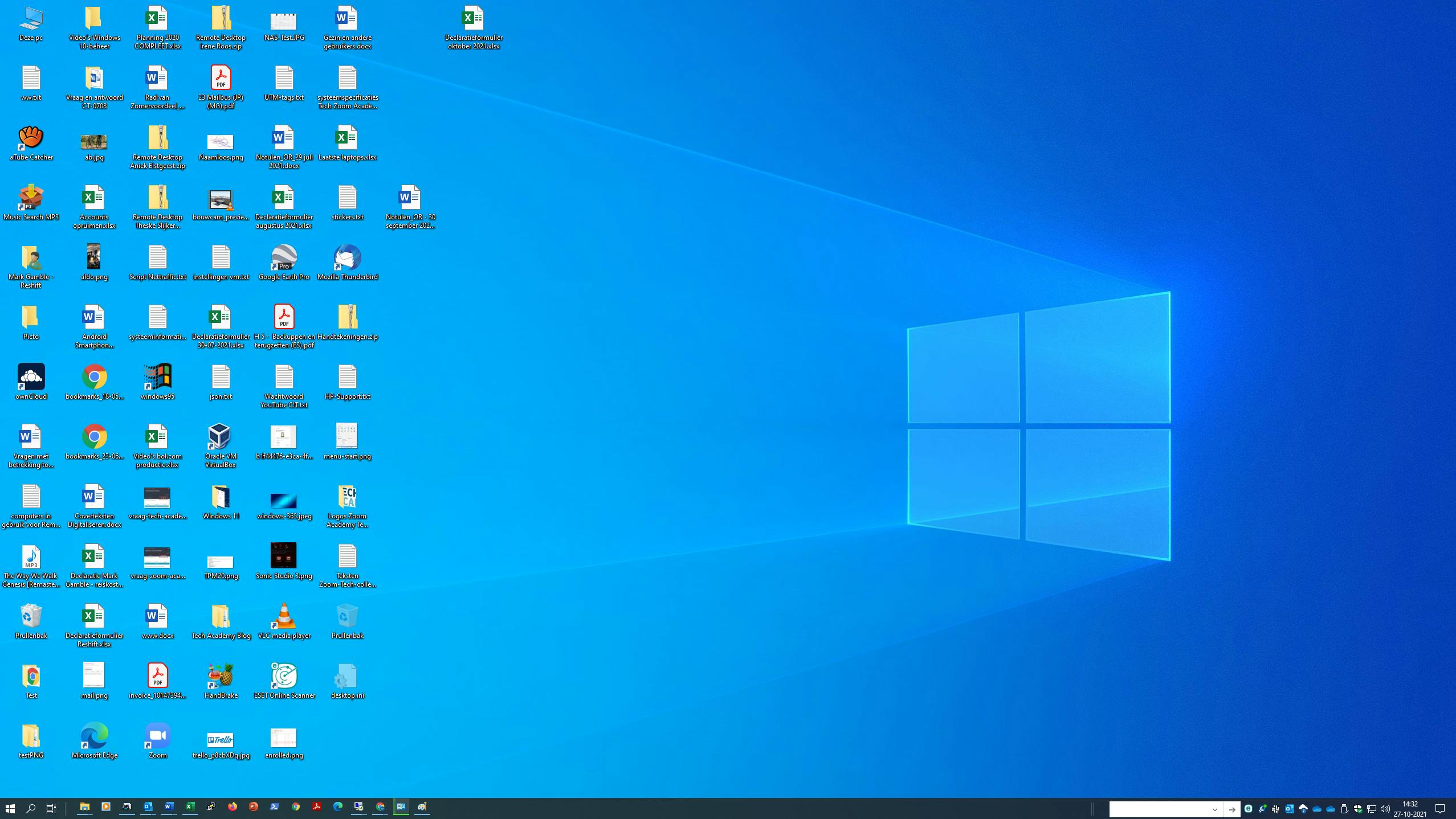Open the Prullenbak recycle bin

pyautogui.click(x=31, y=616)
